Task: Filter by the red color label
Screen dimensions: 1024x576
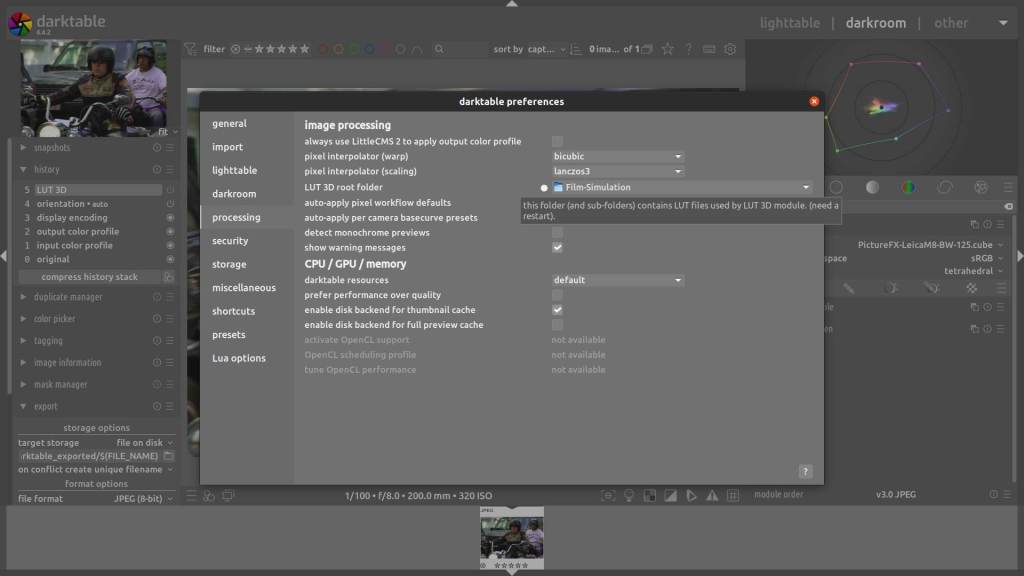Action: click(x=324, y=49)
